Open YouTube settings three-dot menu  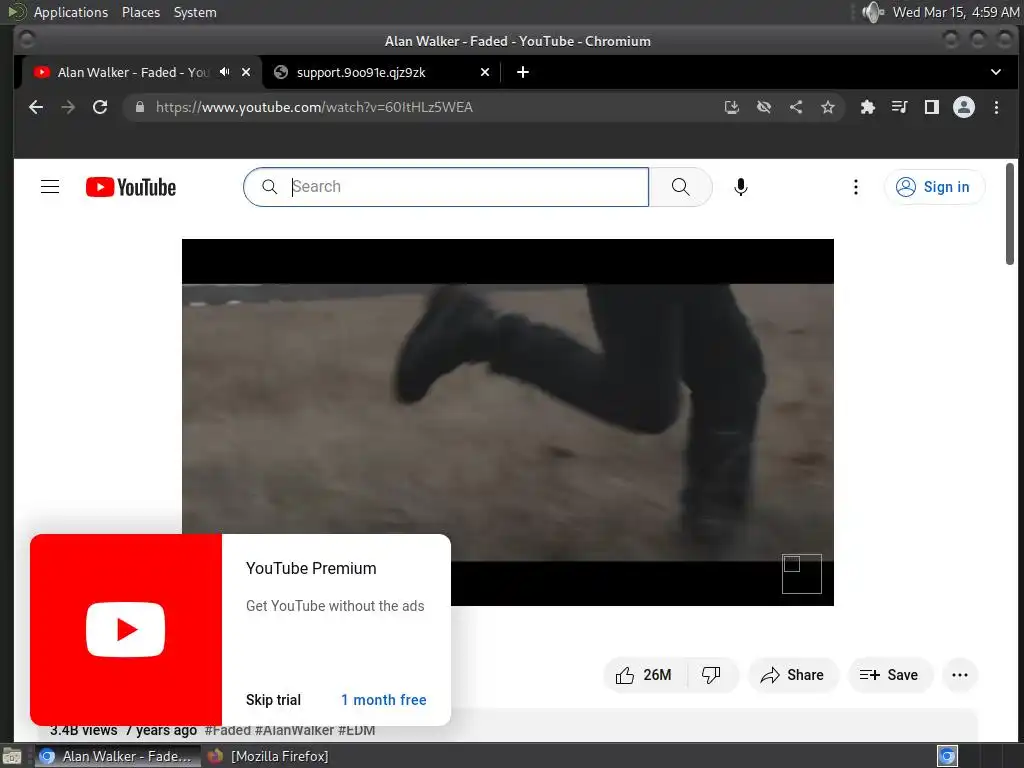click(856, 187)
